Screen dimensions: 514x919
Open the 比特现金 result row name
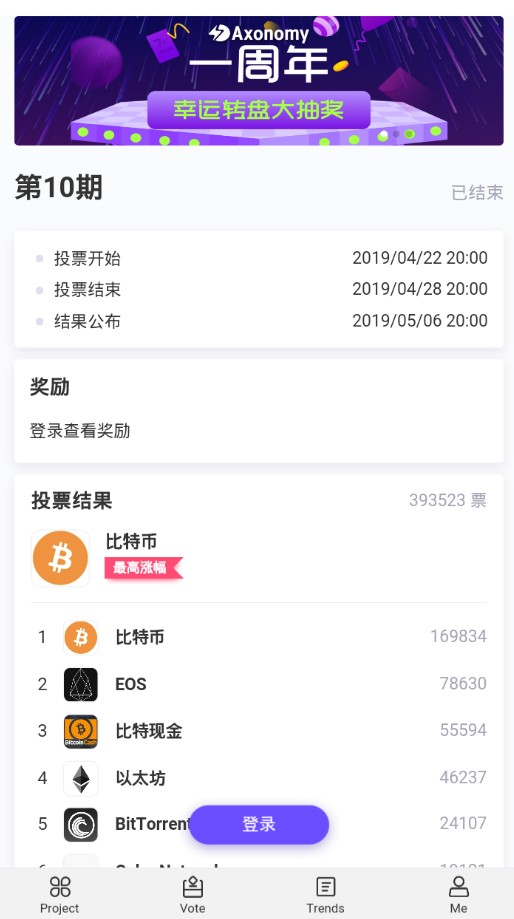click(149, 731)
